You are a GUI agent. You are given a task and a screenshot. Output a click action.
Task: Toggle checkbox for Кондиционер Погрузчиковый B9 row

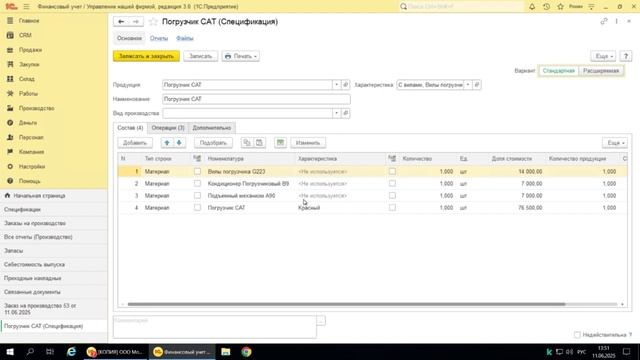coord(197,183)
